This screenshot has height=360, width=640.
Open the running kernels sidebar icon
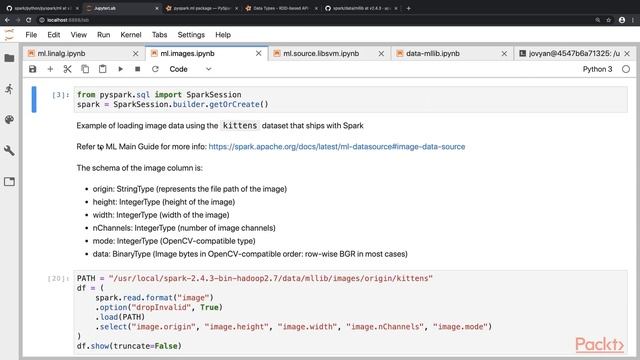(9, 89)
